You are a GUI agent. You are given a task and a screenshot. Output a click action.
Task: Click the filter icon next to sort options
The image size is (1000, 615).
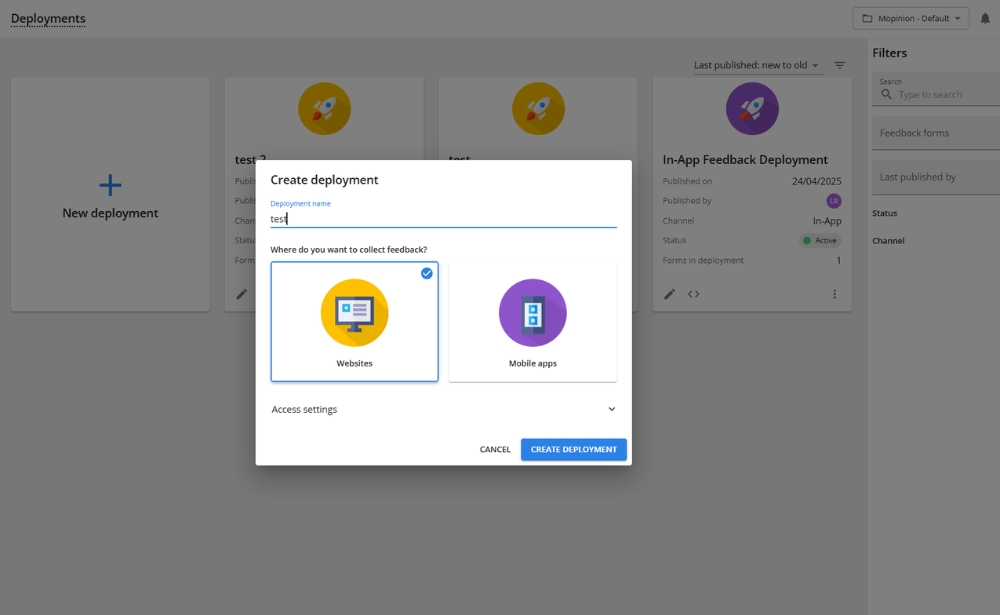[839, 64]
